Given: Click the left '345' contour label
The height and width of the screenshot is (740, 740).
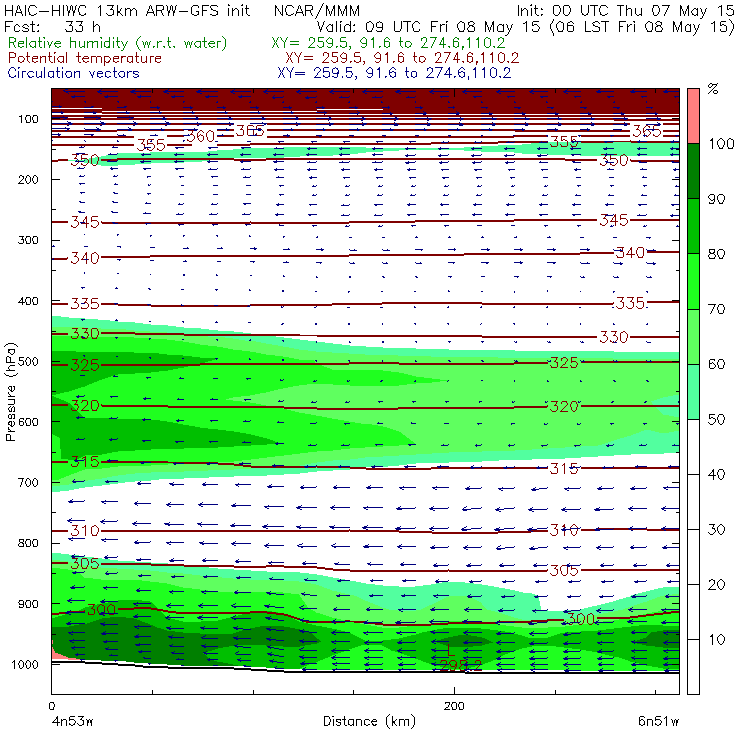Looking at the screenshot, I should 85,222.
